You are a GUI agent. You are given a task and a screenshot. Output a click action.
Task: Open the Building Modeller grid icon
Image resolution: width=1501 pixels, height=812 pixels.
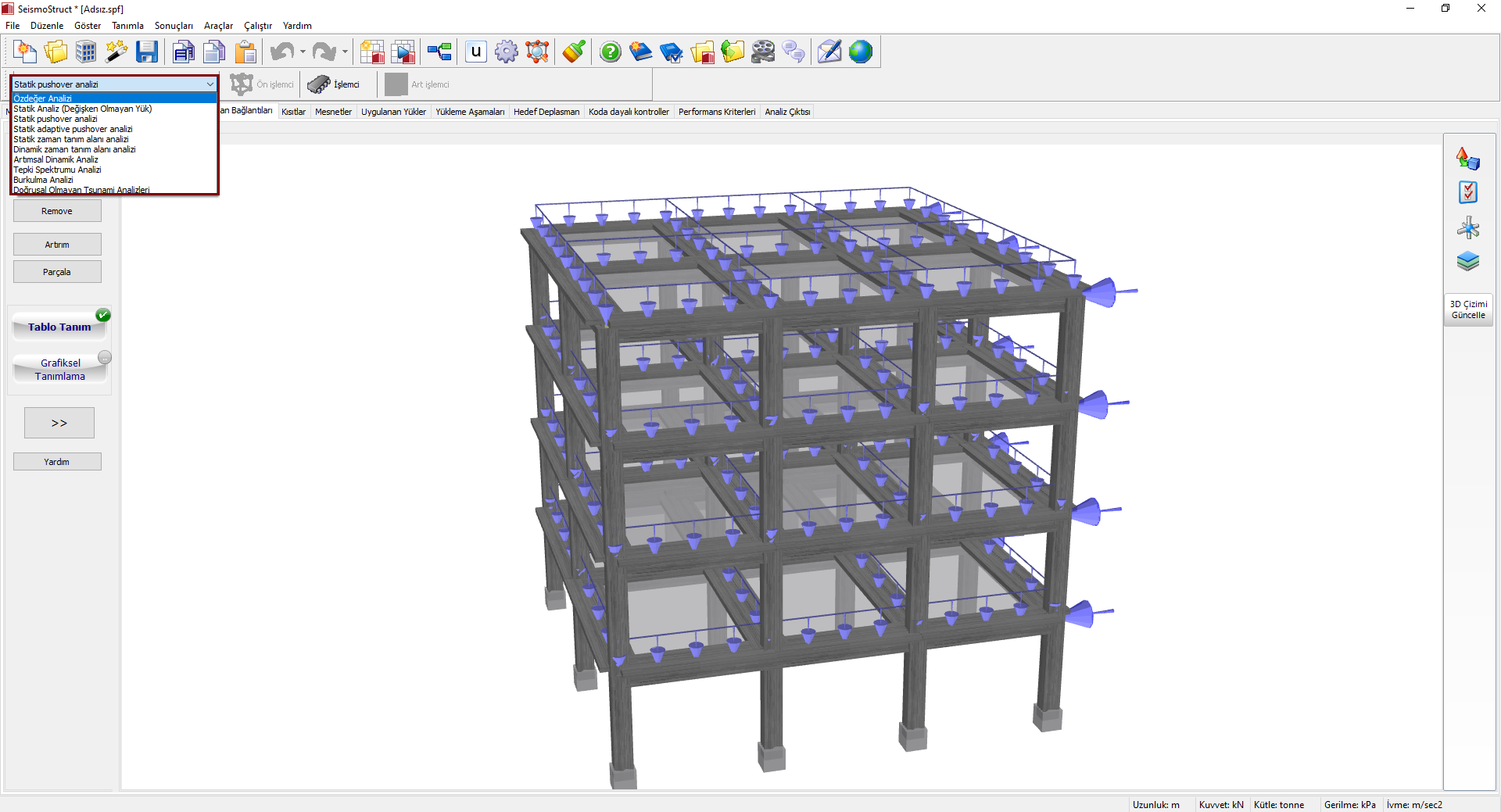click(86, 52)
